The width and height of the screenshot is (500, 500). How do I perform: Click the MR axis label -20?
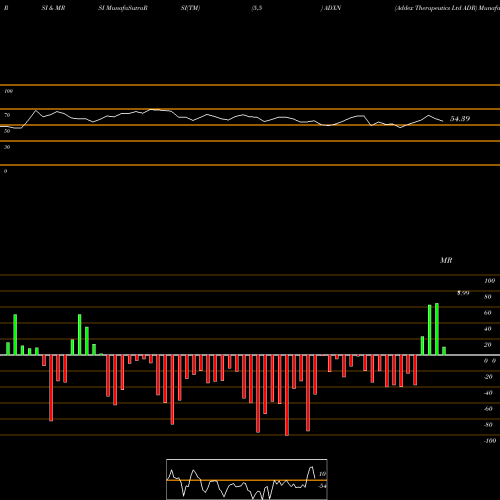point(488,377)
